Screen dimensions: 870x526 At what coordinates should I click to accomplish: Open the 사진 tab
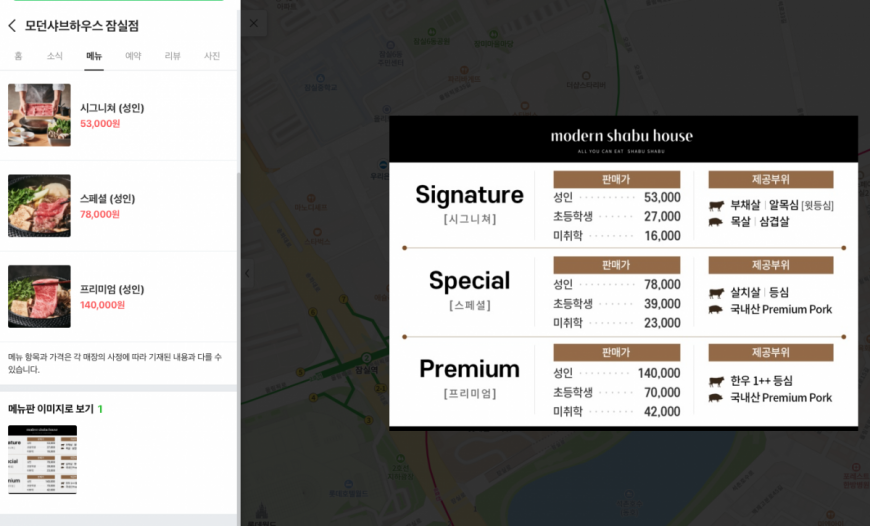(x=212, y=55)
